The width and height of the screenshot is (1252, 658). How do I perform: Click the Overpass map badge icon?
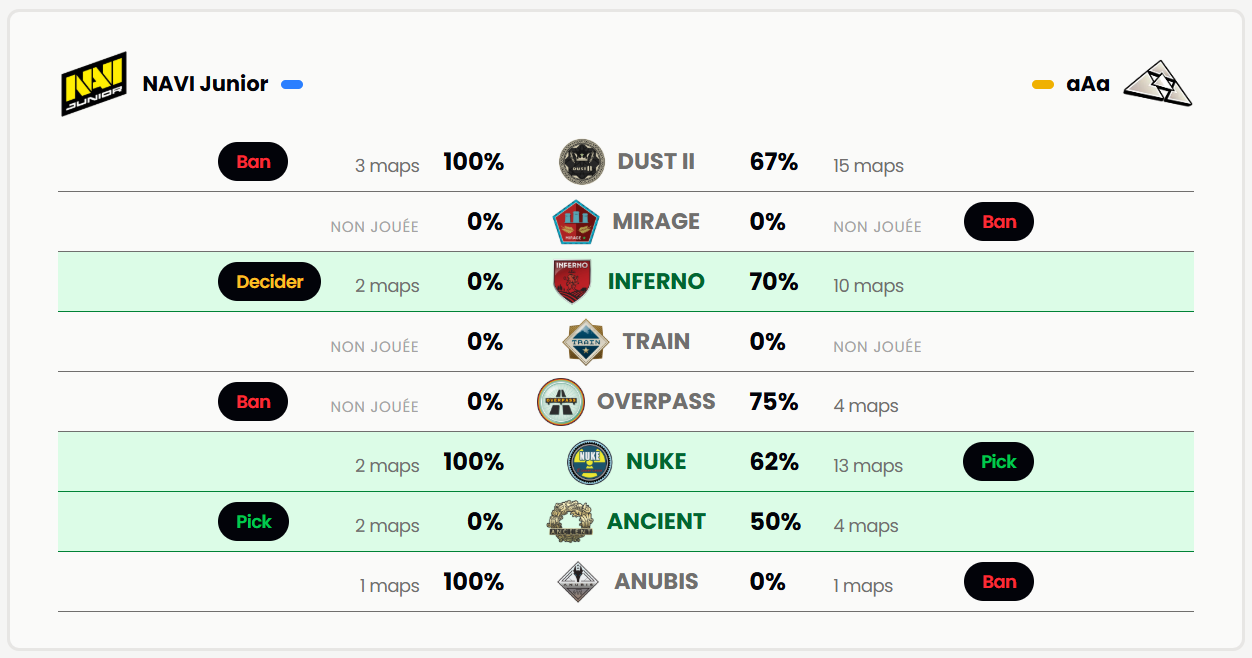click(561, 402)
